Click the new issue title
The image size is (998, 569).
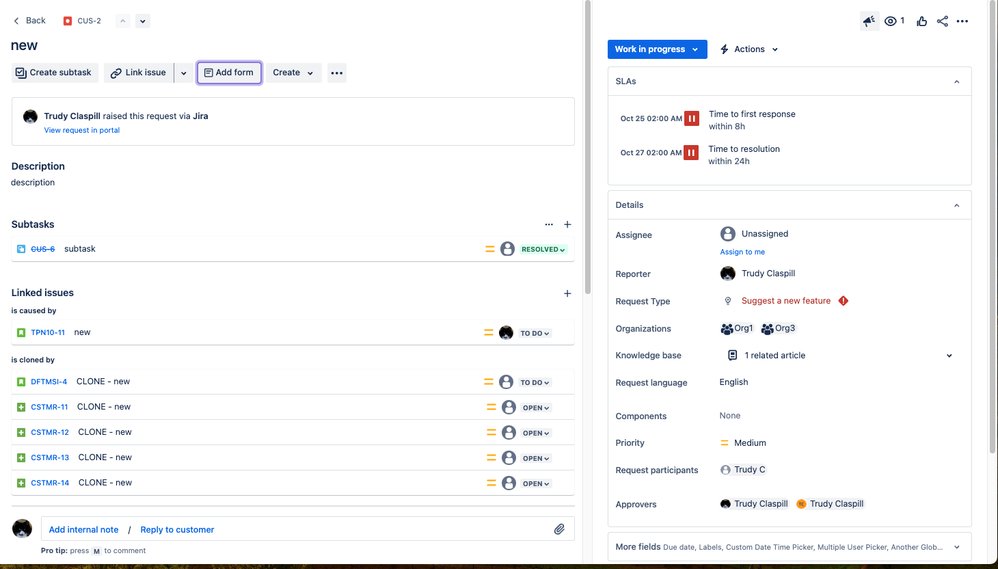24,45
